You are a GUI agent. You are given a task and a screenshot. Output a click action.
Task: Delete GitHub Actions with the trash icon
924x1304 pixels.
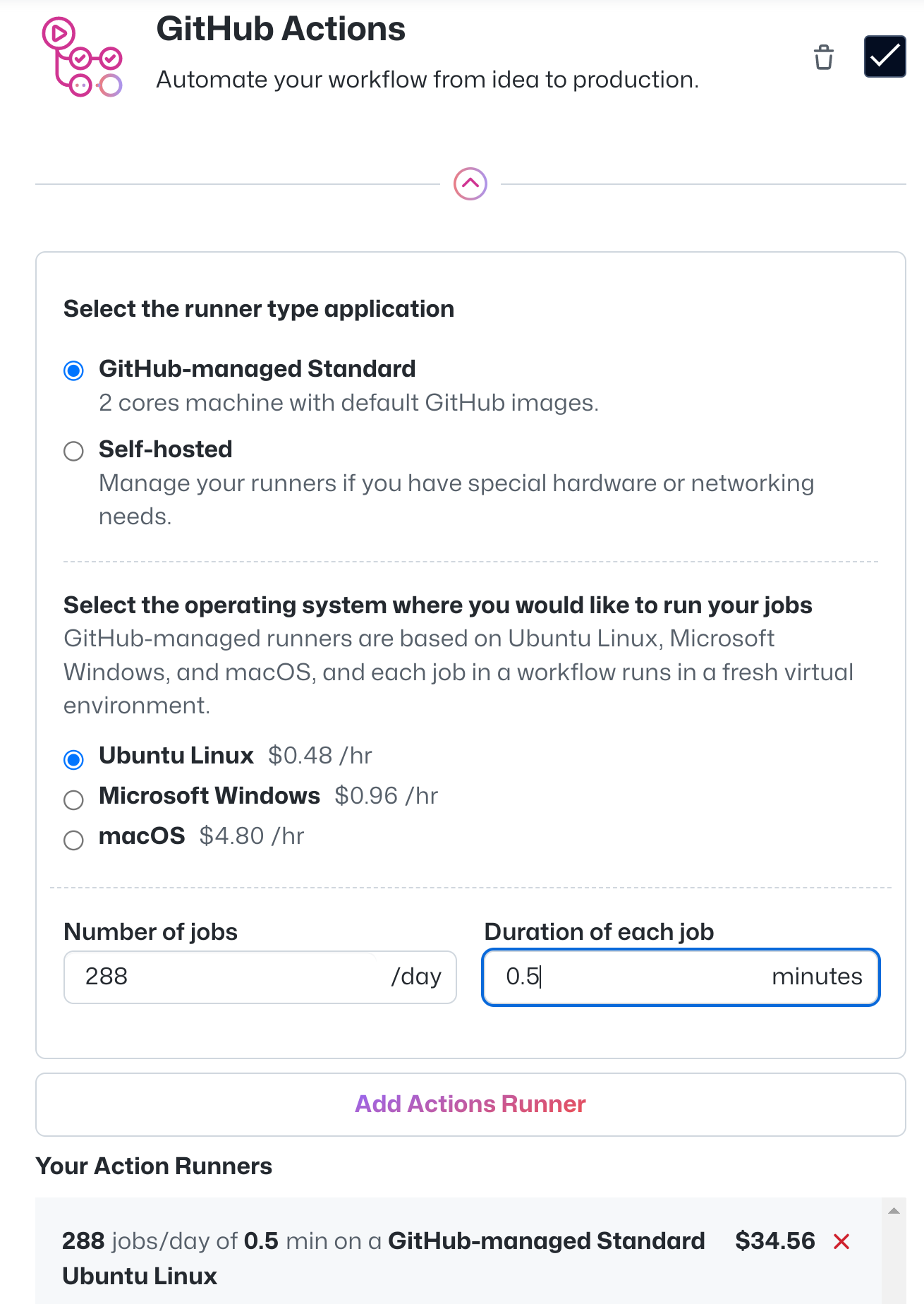[x=823, y=57]
